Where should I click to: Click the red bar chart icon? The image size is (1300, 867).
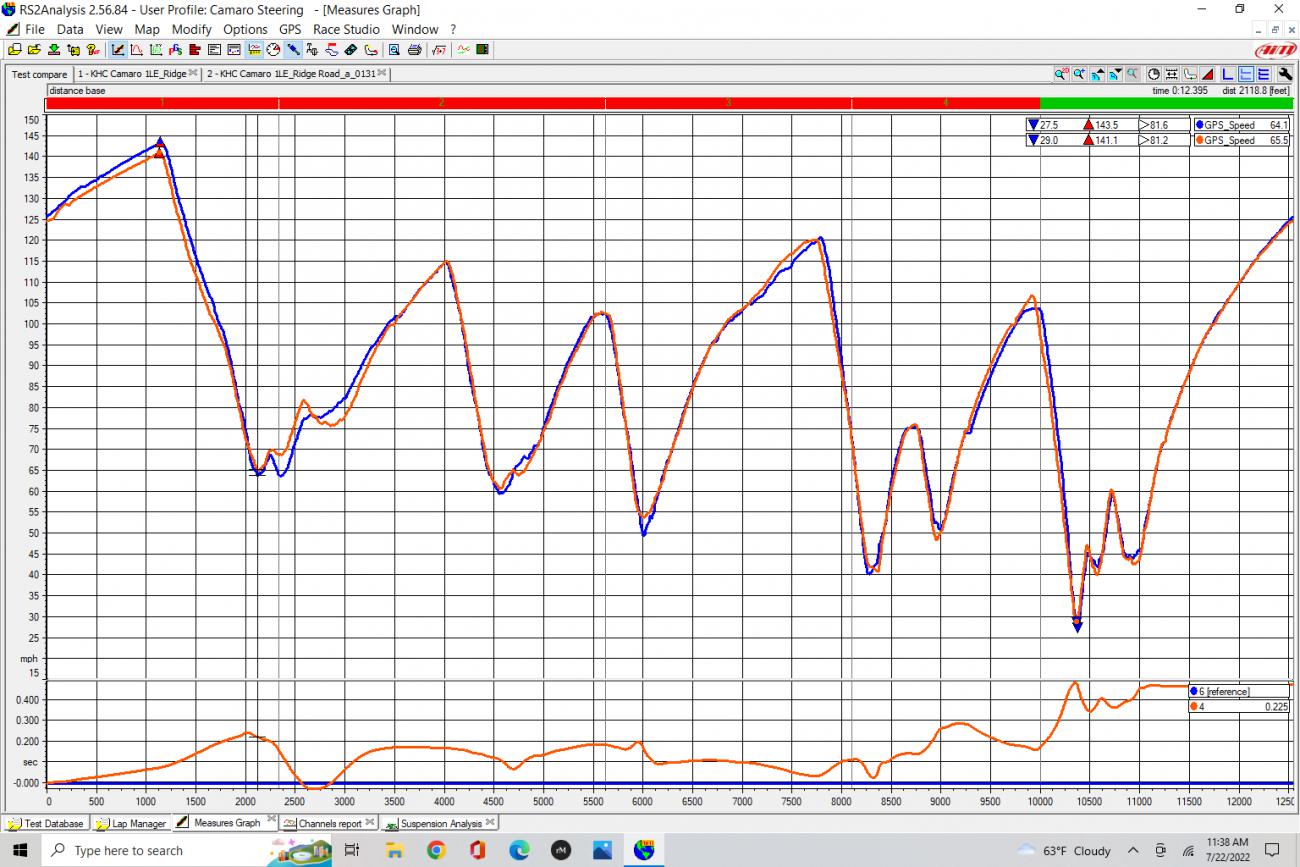[x=195, y=49]
